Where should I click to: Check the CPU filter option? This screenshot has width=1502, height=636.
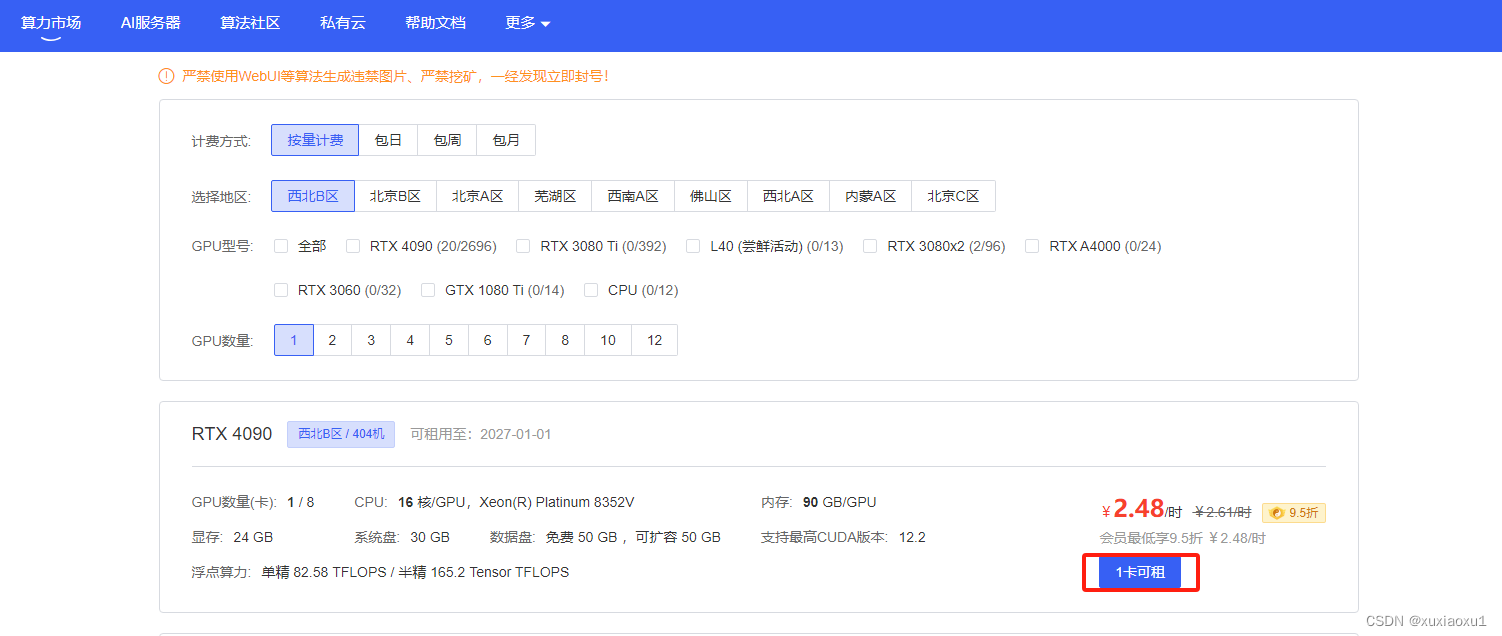point(590,290)
